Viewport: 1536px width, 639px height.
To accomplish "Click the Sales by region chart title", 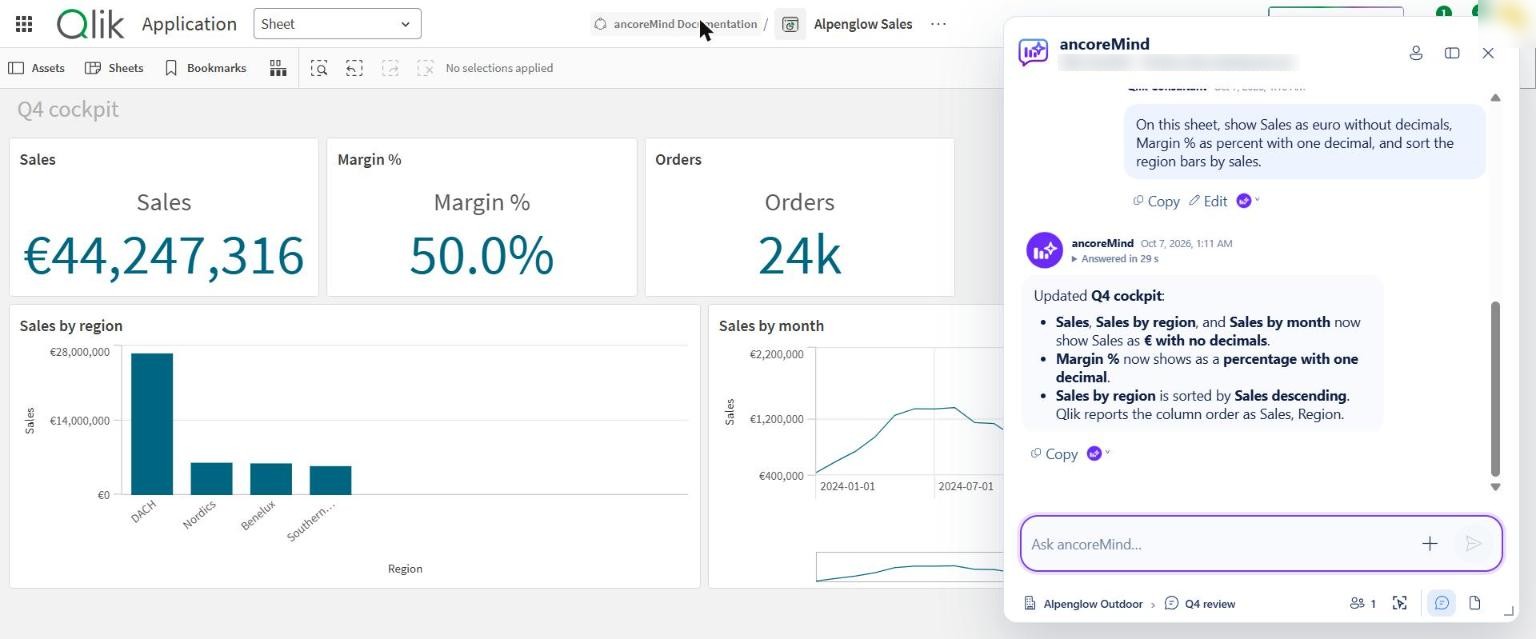I will 71,326.
